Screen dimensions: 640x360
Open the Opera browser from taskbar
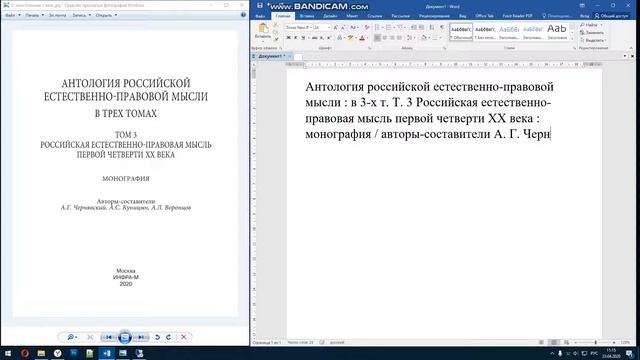(x=24, y=353)
